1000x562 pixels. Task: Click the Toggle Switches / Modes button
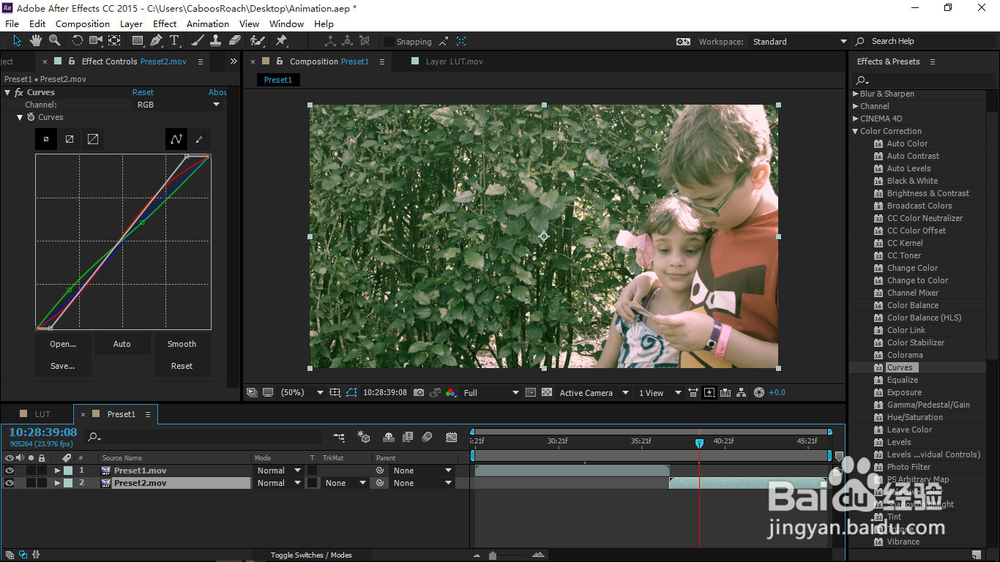311,555
